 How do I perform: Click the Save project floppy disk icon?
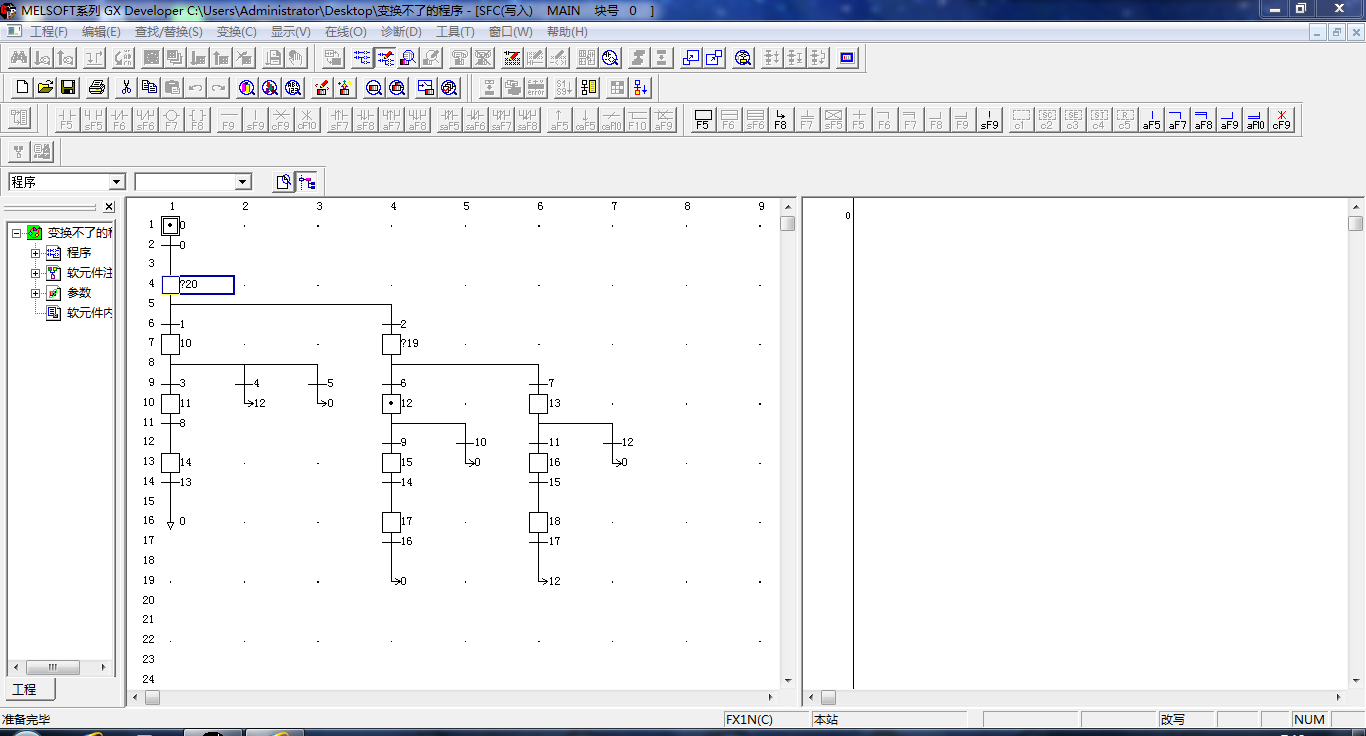click(x=69, y=88)
